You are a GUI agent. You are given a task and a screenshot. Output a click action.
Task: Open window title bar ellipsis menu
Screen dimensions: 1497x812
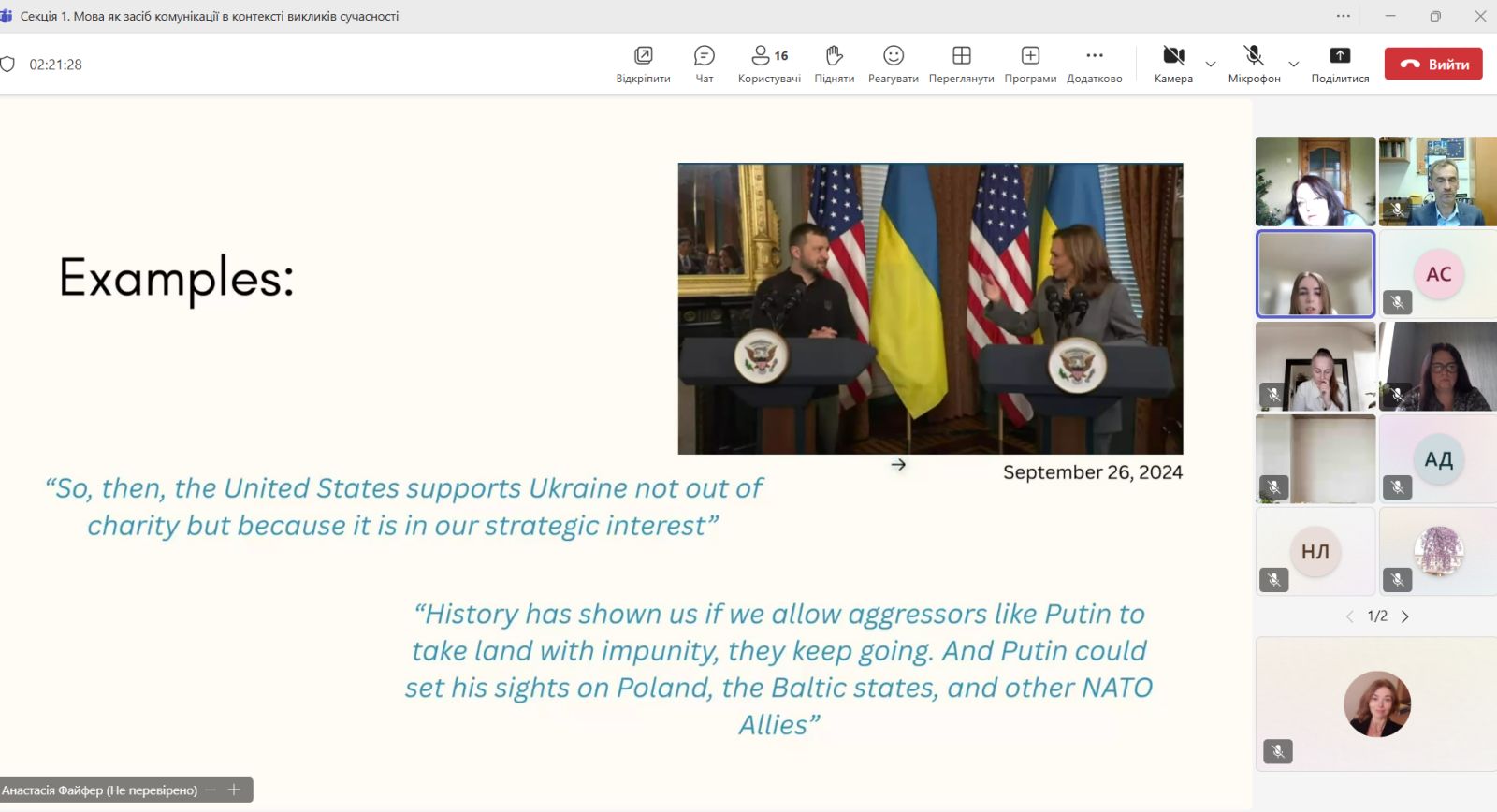(x=1344, y=16)
